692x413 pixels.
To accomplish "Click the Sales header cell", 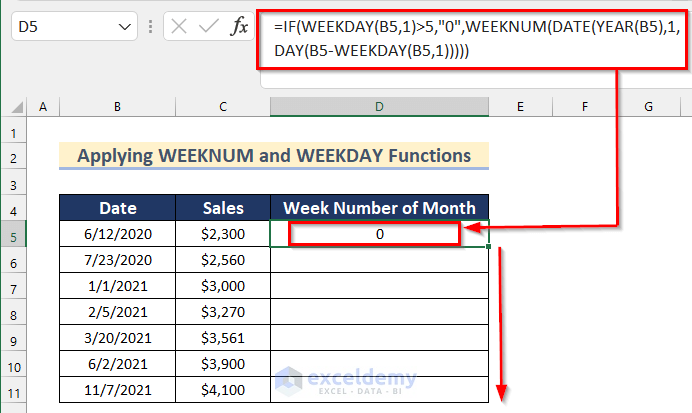I will click(x=223, y=208).
